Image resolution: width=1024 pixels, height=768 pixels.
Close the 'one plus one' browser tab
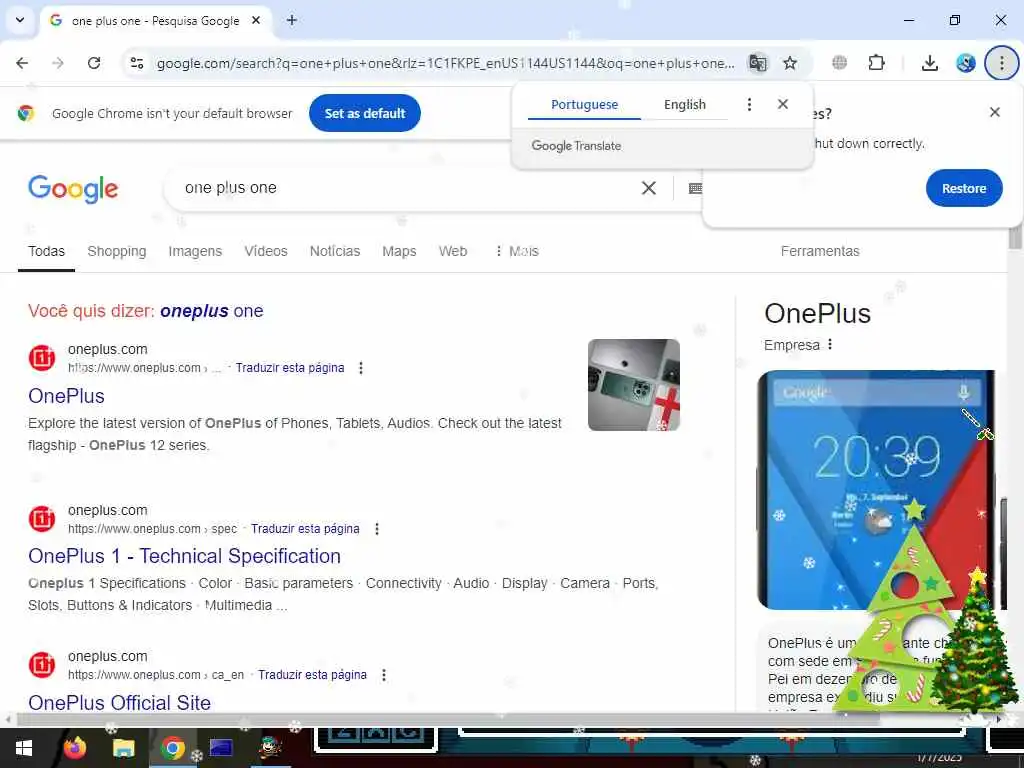click(256, 20)
